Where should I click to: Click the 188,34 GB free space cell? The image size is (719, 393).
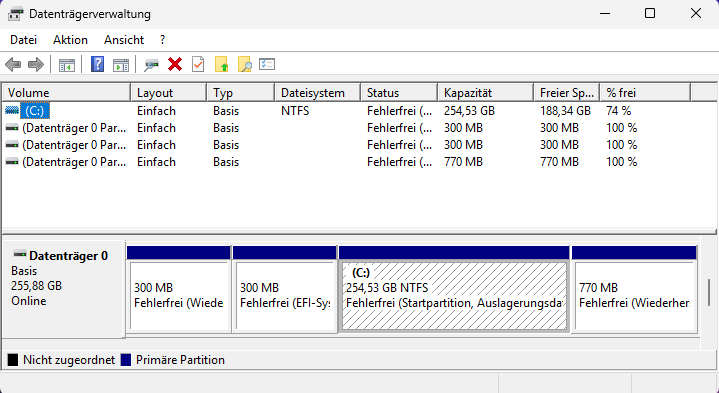(565, 111)
